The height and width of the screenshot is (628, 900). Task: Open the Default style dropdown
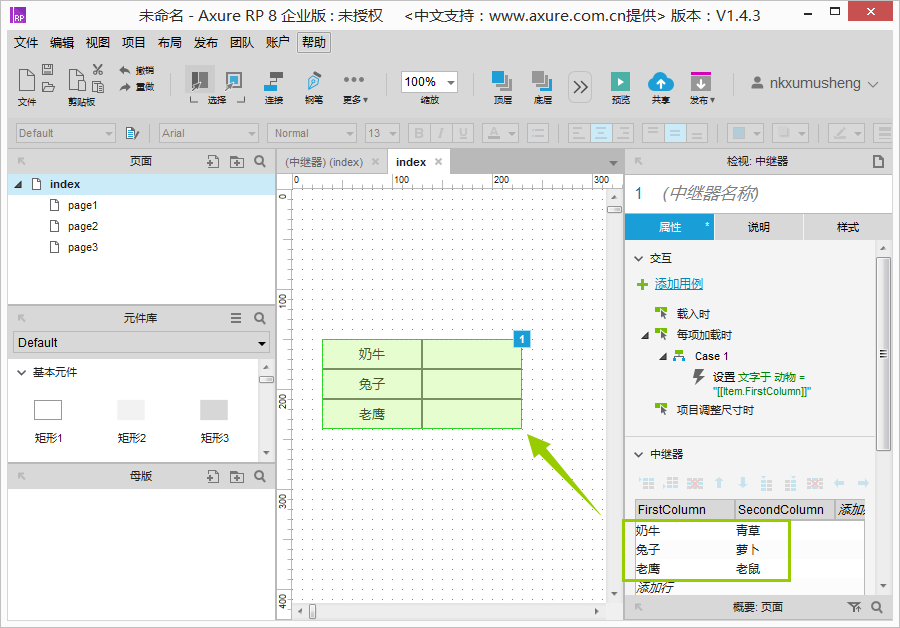point(65,133)
